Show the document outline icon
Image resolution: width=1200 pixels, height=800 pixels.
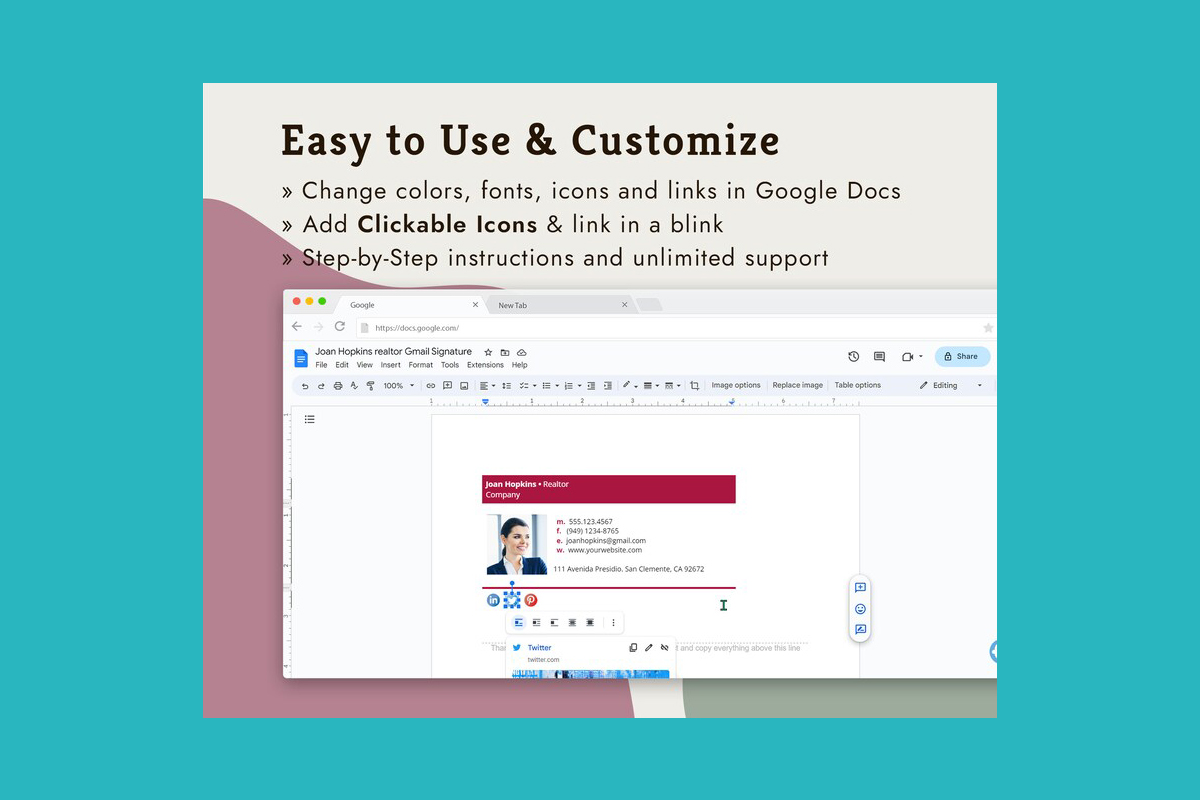[310, 419]
